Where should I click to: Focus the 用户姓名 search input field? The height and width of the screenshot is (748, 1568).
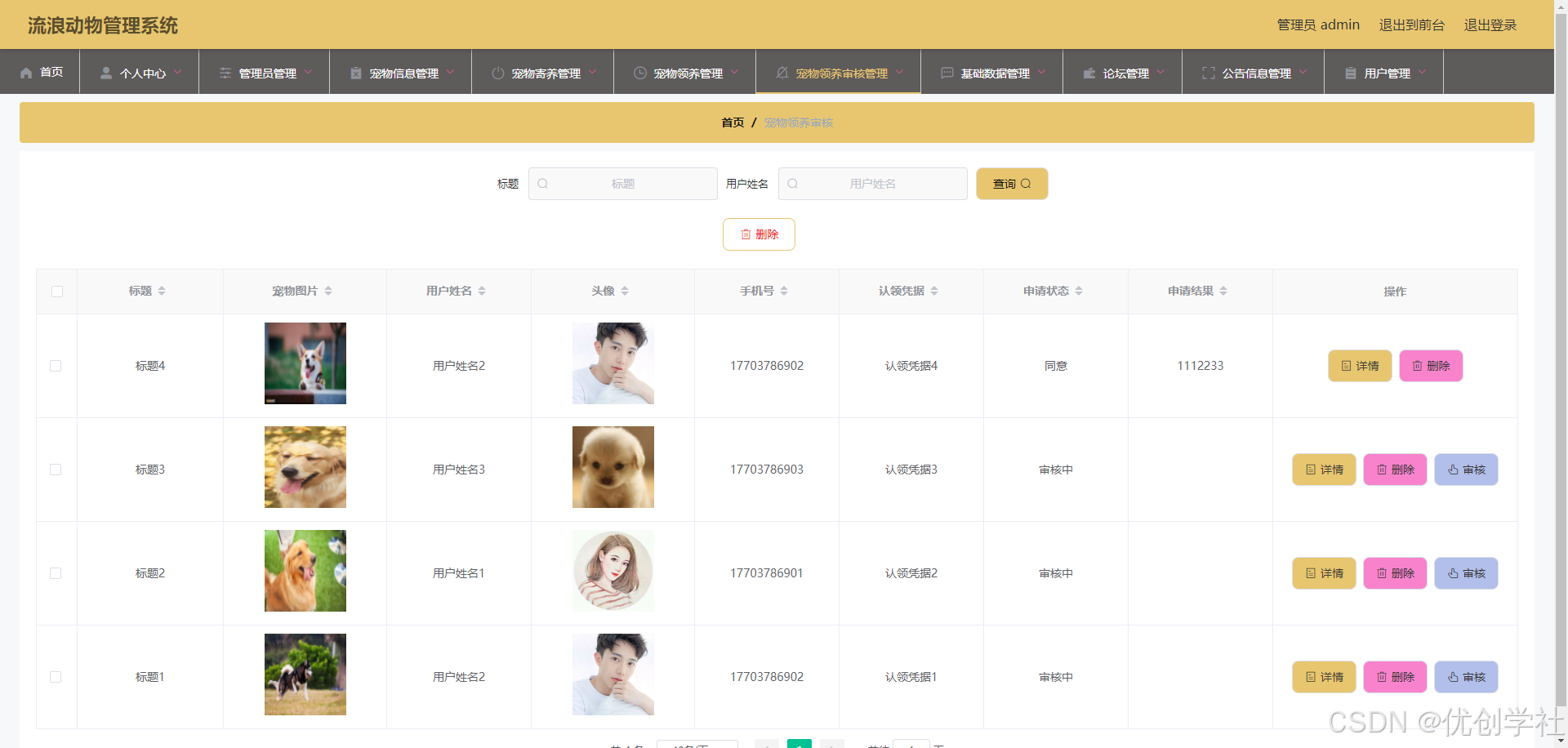873,184
